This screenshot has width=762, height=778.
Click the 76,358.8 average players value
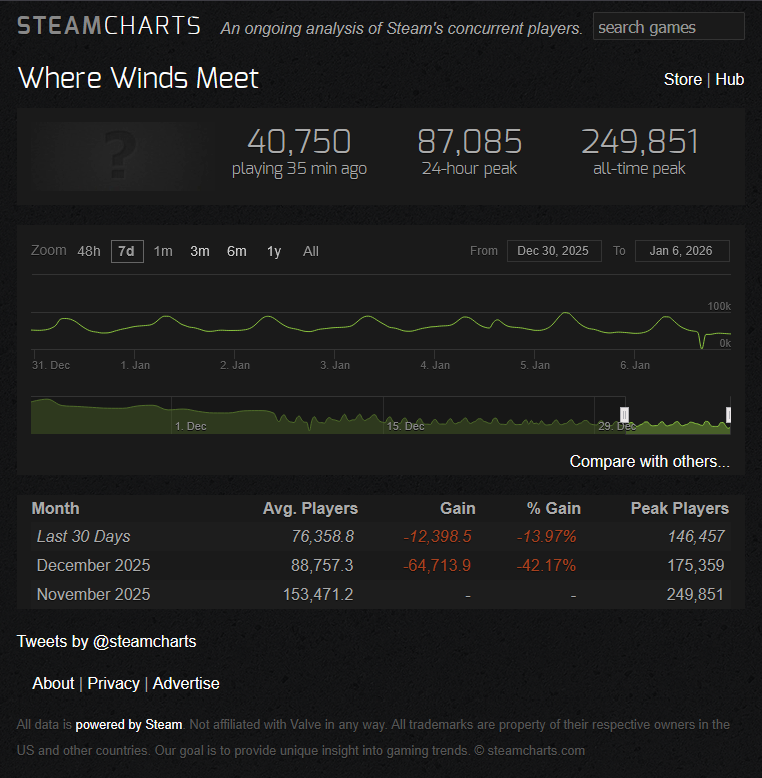click(322, 536)
